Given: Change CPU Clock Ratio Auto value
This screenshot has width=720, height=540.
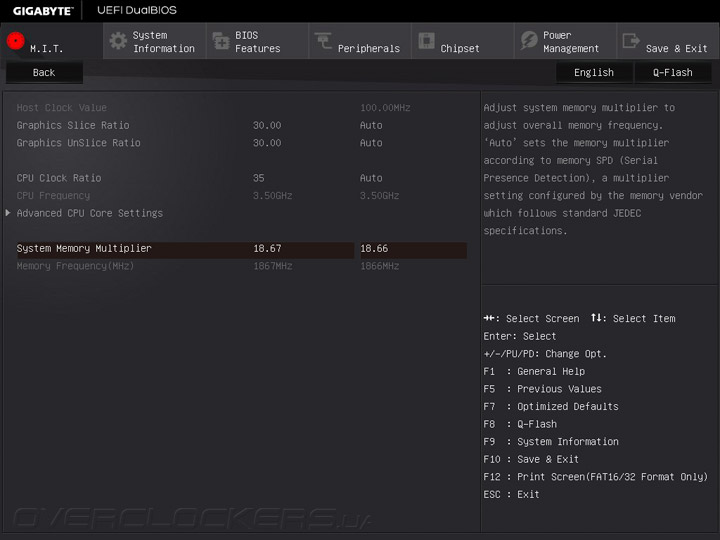Looking at the screenshot, I should pos(371,178).
